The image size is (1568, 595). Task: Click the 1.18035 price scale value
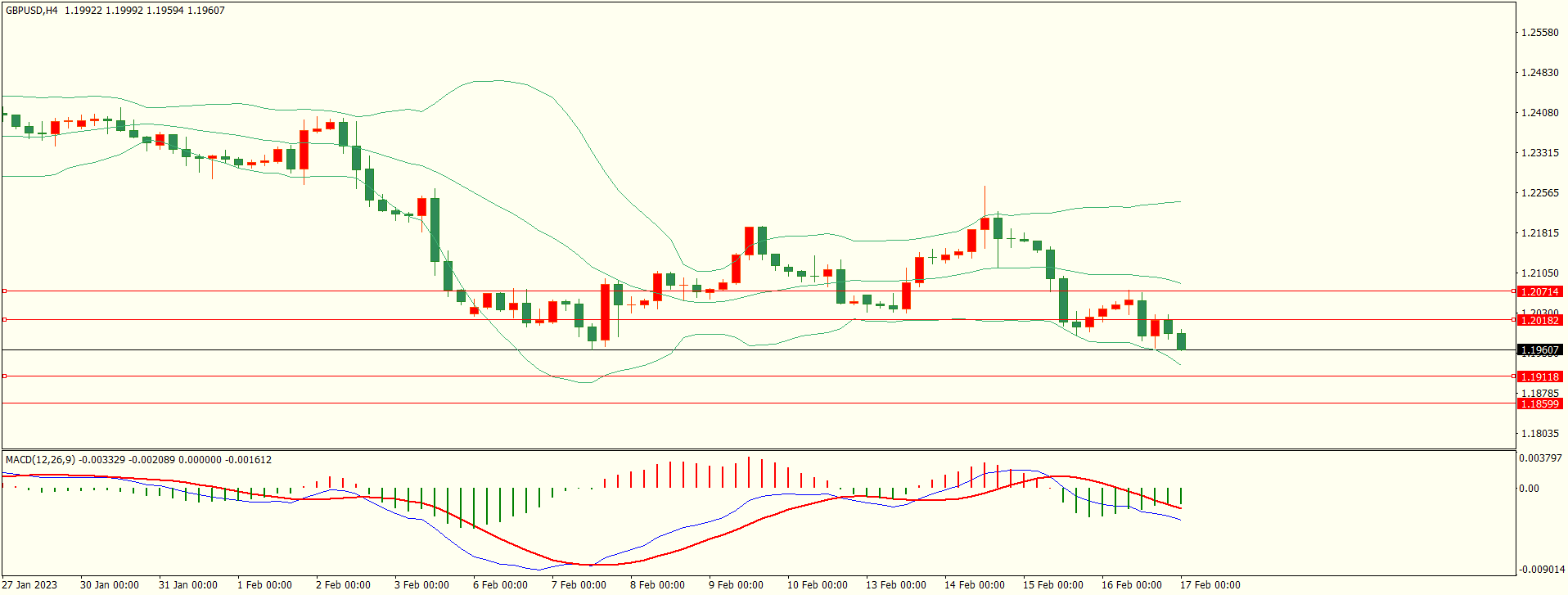tap(1539, 434)
